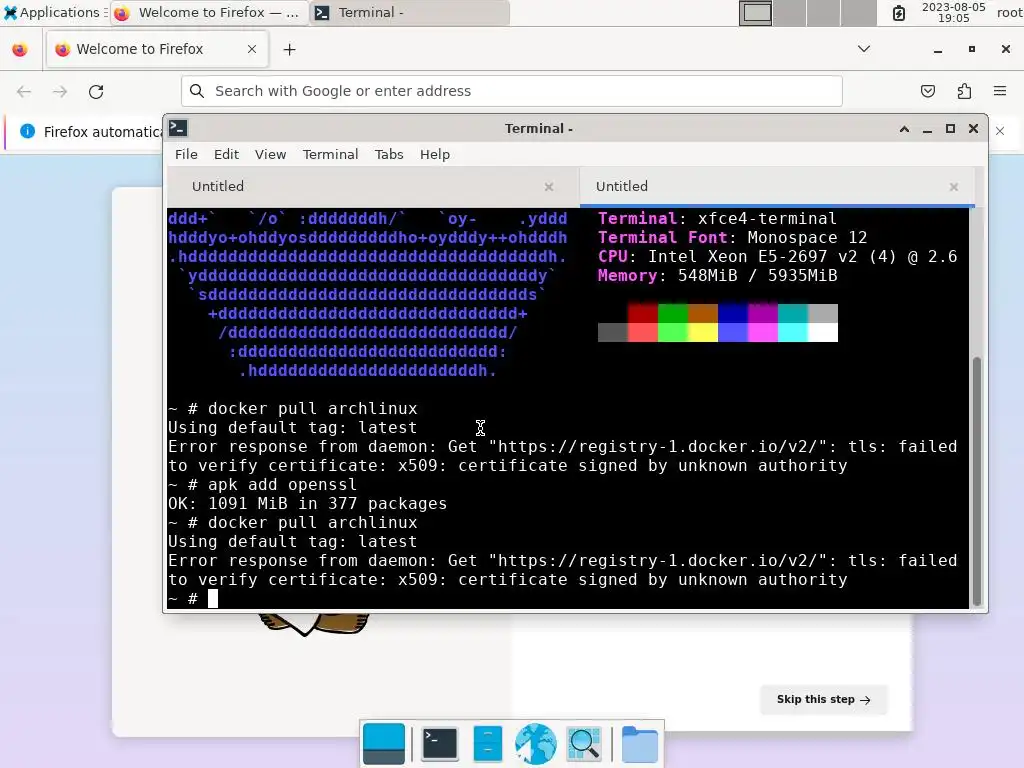
Task: Open the Terminal Edit menu
Action: pos(226,155)
